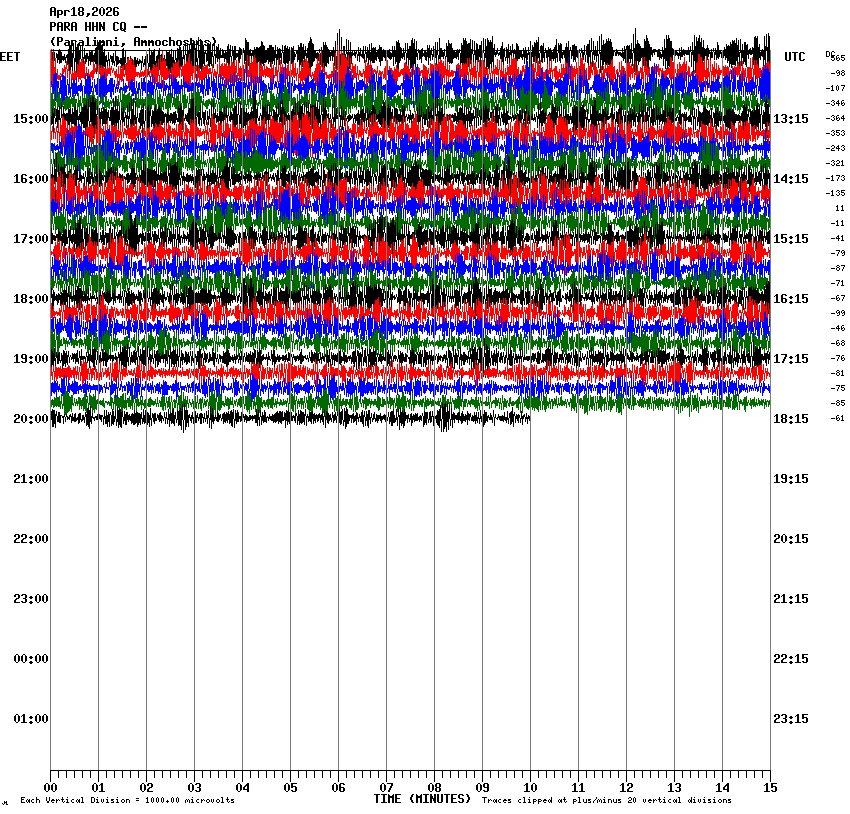
Task: Select the PARA HHN CQ station label
Action: (99, 27)
